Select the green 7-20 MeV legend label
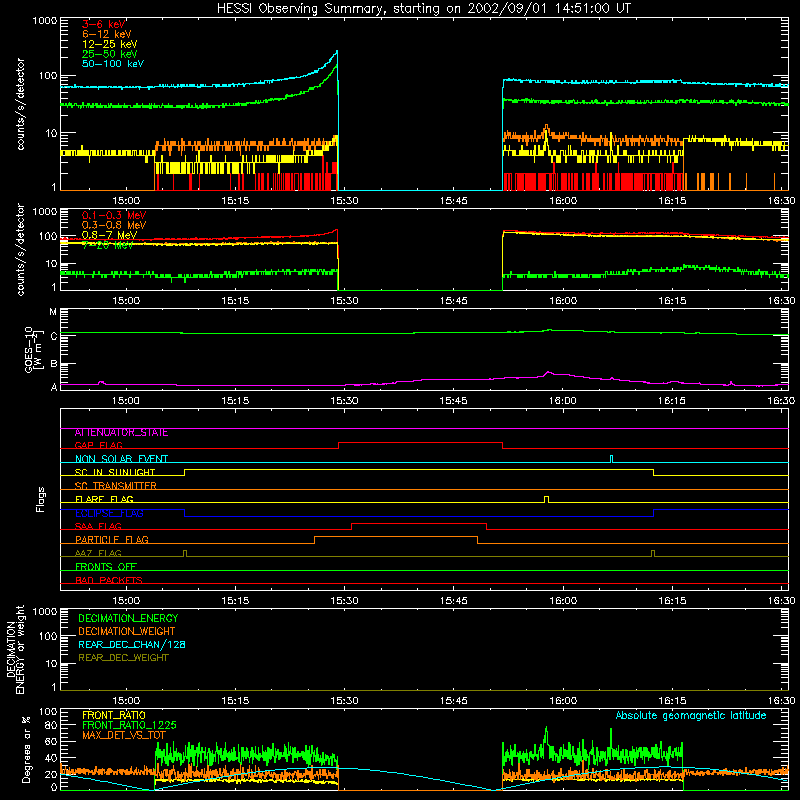 pyautogui.click(x=107, y=245)
